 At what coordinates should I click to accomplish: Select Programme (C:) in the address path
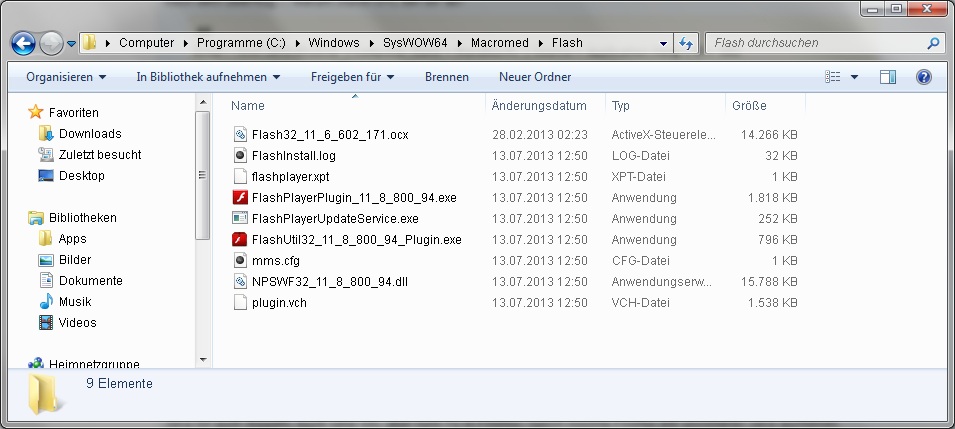tap(241, 43)
